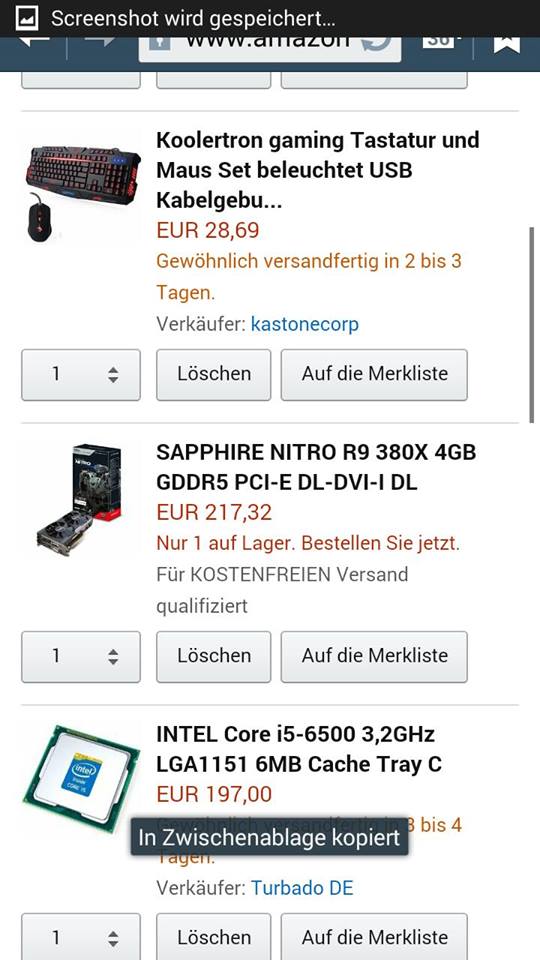The width and height of the screenshot is (540, 960).
Task: Open seller link Turbado DE
Action: point(302,888)
